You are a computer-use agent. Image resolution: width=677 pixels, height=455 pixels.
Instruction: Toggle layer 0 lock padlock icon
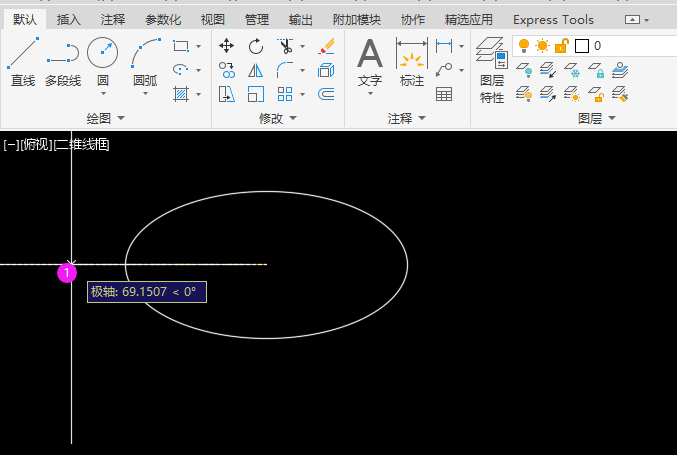point(561,45)
